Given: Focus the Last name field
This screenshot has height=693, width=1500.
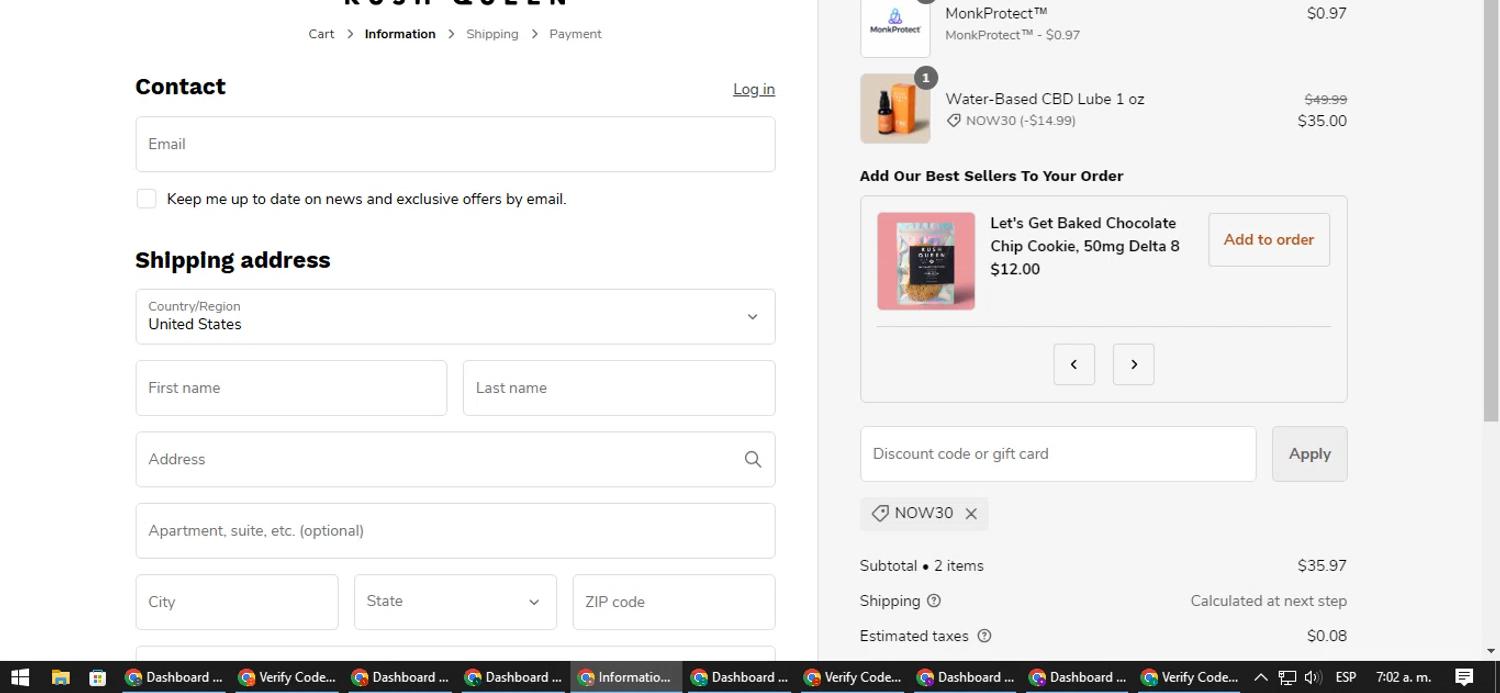Looking at the screenshot, I should pyautogui.click(x=619, y=388).
